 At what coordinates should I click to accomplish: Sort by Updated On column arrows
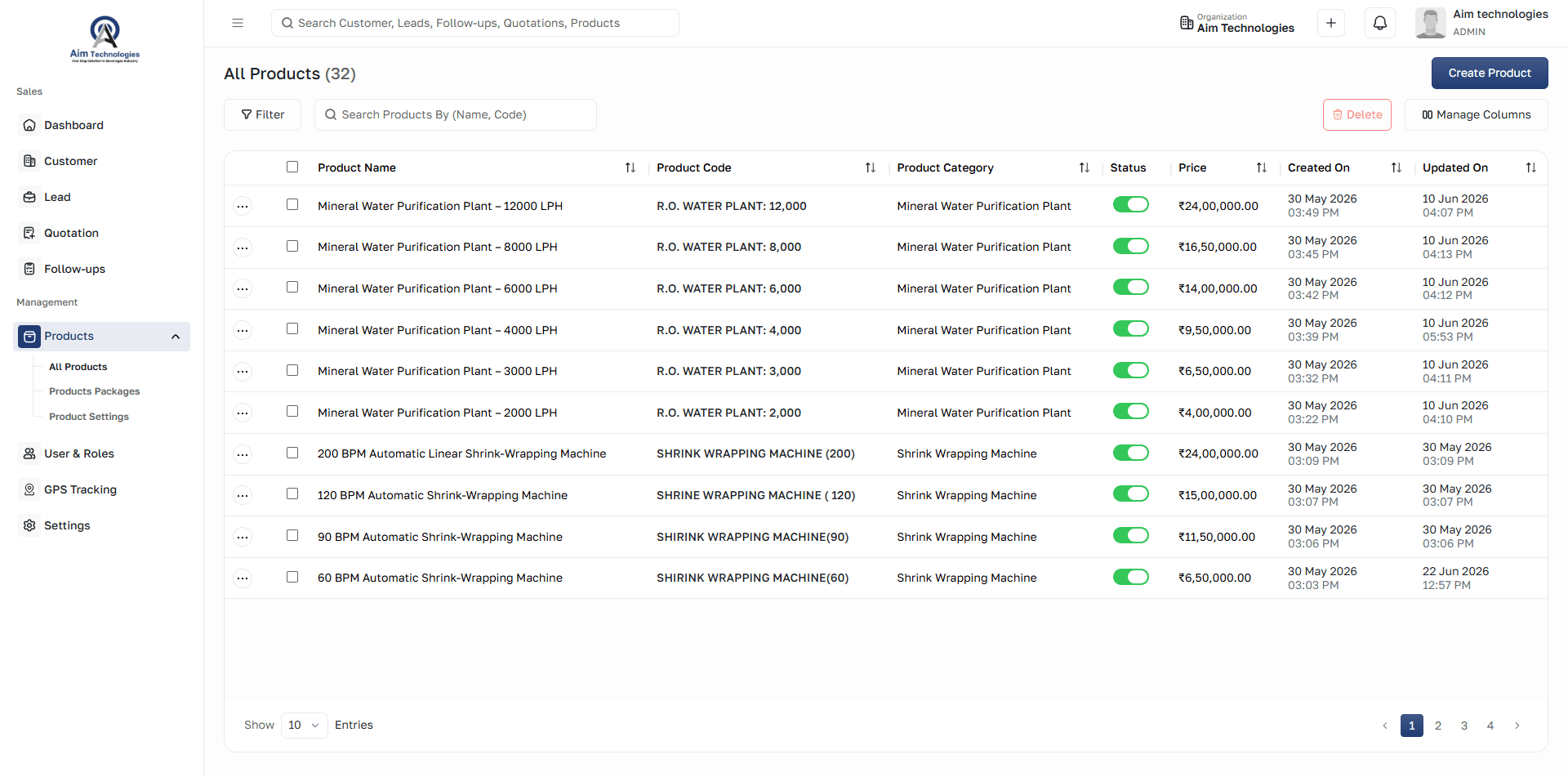coord(1531,167)
